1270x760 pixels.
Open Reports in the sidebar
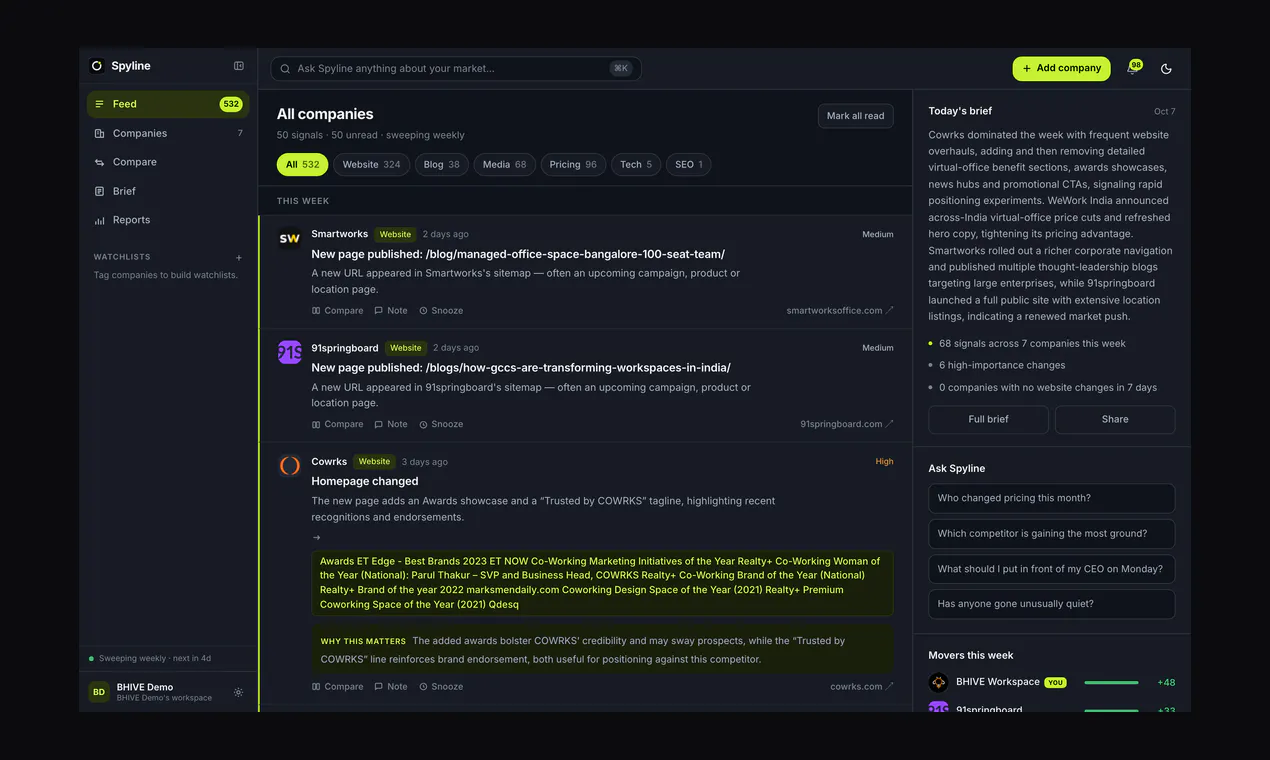point(168,220)
